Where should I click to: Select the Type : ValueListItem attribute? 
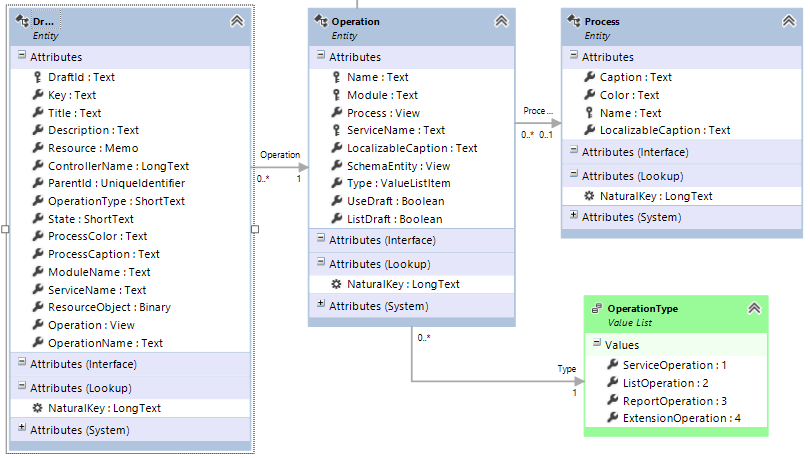398,183
